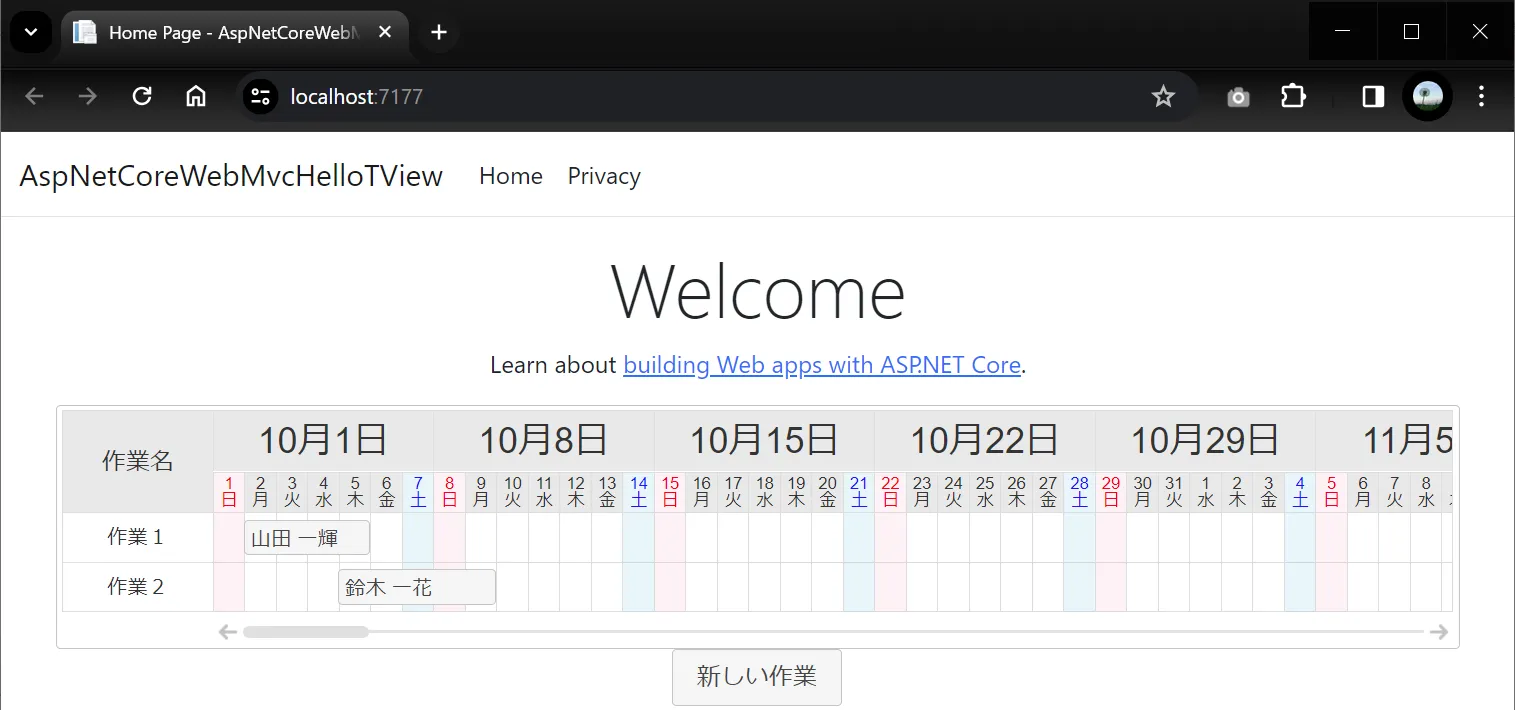1515x710 pixels.
Task: Open Chrome's three-dot menu
Action: [x=1481, y=96]
